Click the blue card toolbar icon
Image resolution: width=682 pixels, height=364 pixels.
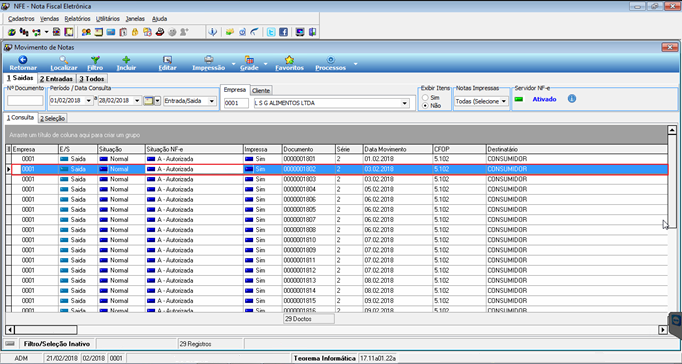[x=111, y=32]
